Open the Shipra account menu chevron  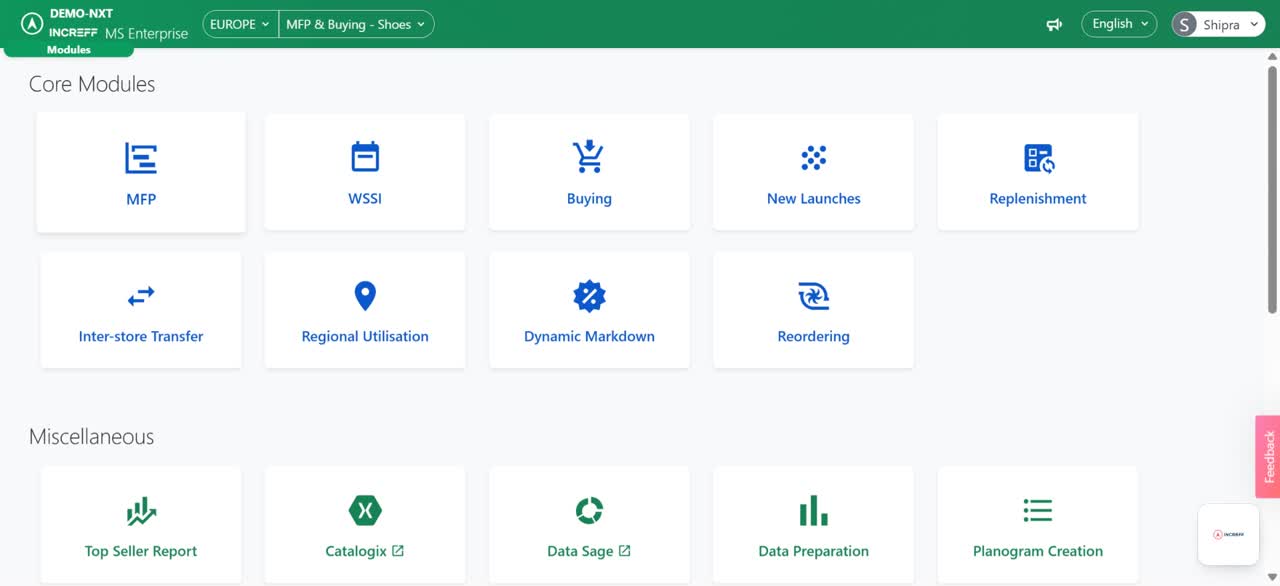[1255, 25]
